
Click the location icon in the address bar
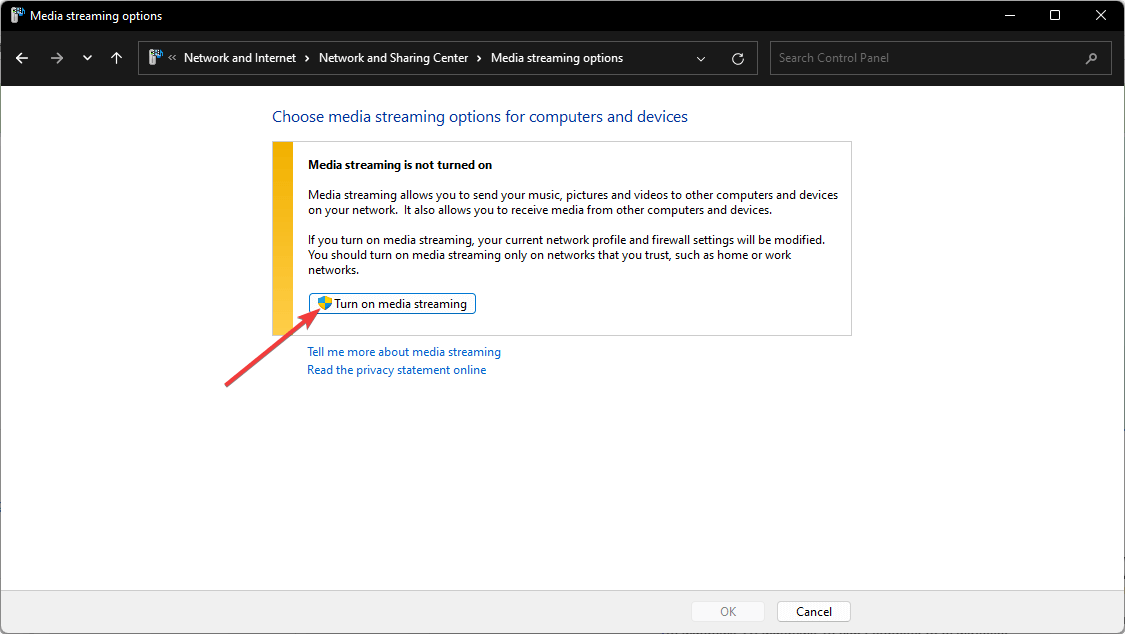156,58
